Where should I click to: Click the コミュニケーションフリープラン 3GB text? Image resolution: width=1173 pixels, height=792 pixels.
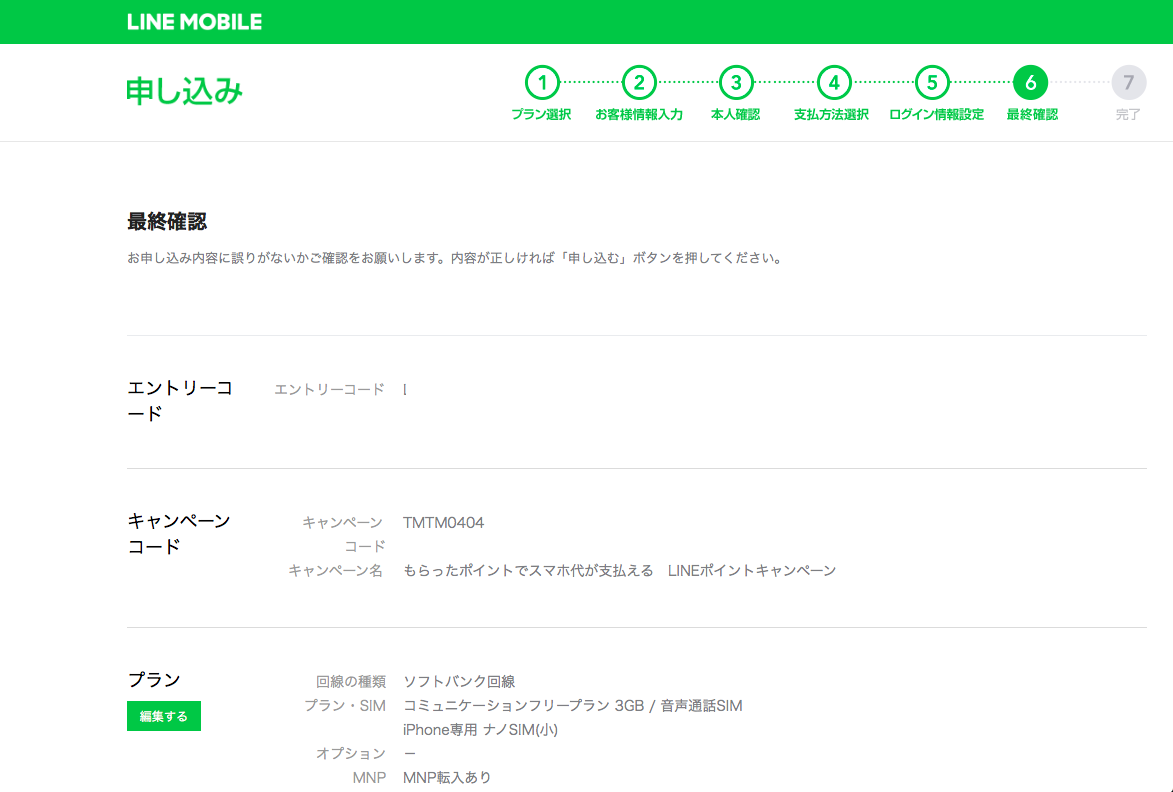(524, 705)
